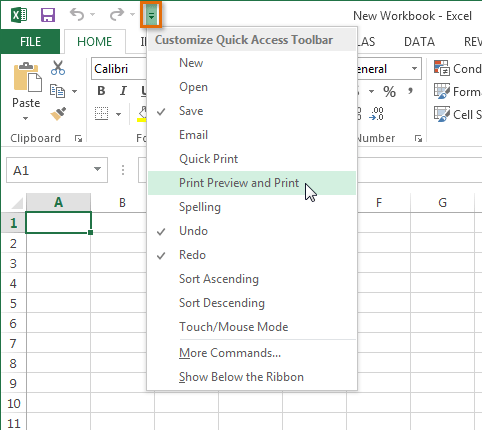
Task: Open the Number Format General dropdown
Action: pos(414,69)
